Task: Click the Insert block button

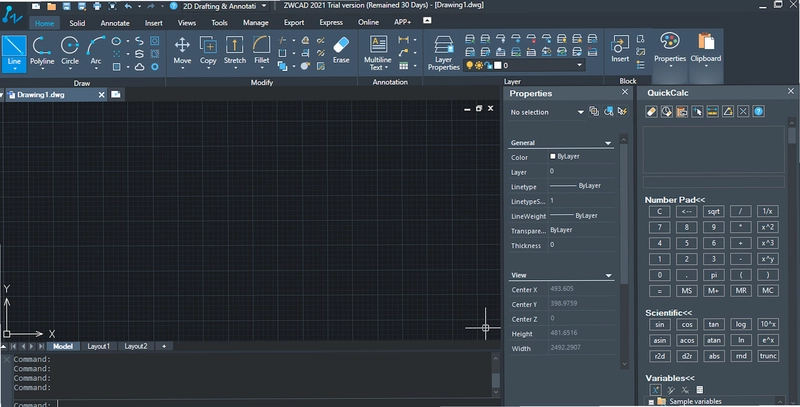Action: point(620,49)
